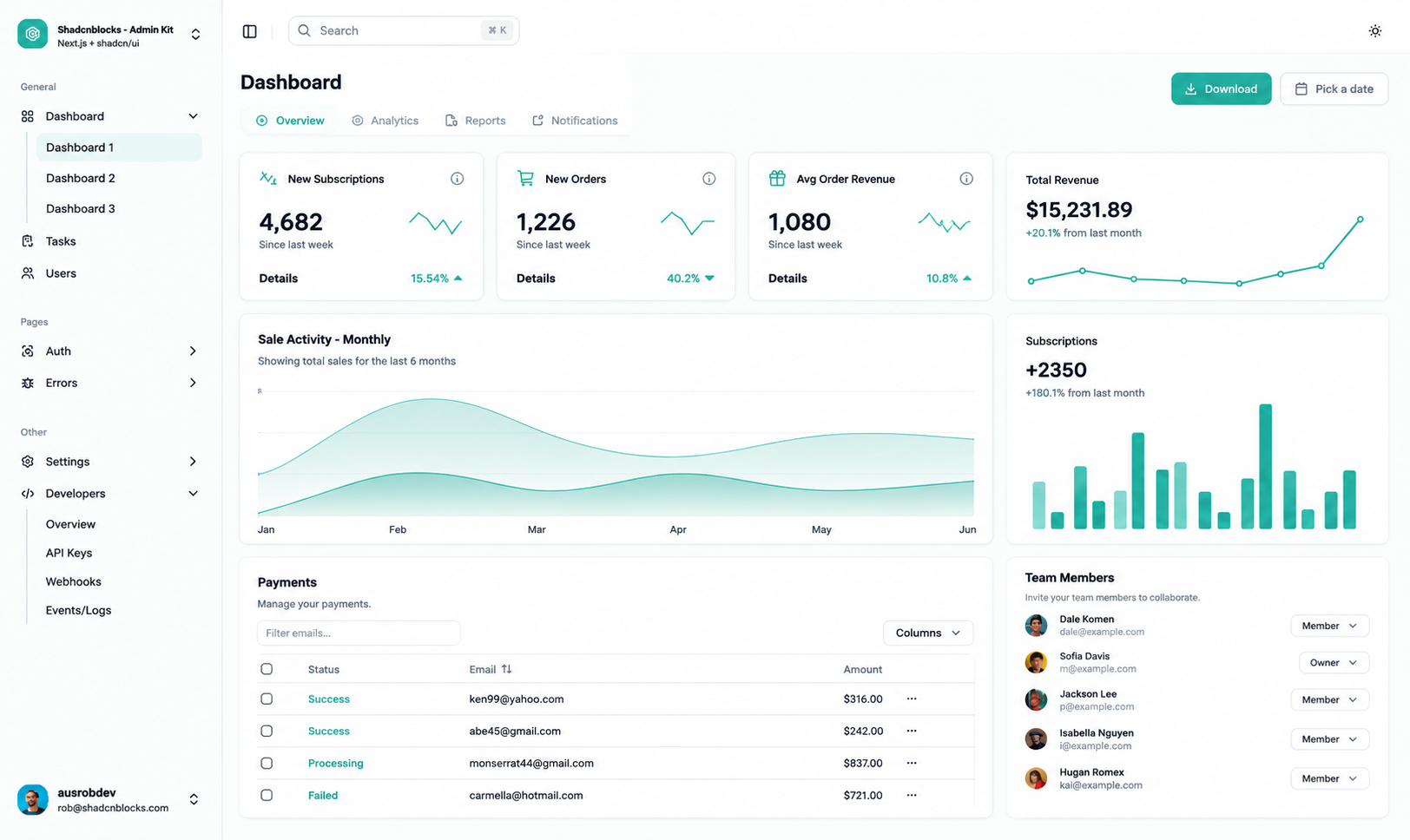The height and width of the screenshot is (840, 1410).
Task: Open Details on Avg Order Revenue card
Action: tap(787, 279)
